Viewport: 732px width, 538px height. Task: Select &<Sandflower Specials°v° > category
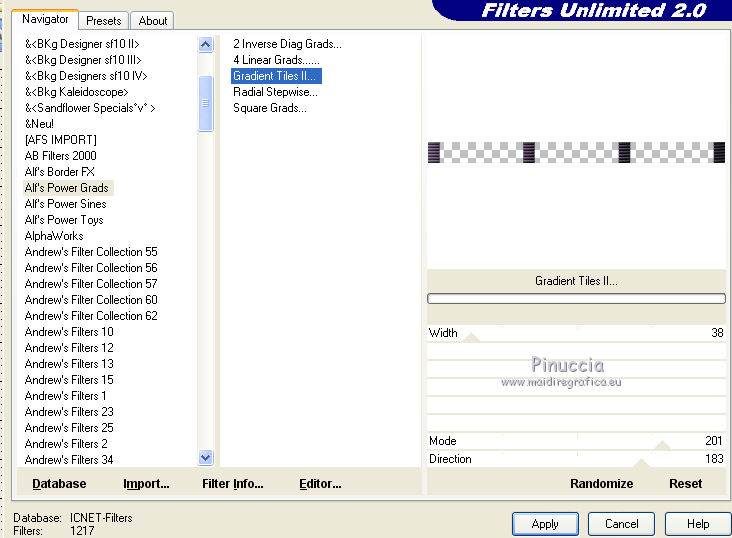pyautogui.click(x=90, y=108)
